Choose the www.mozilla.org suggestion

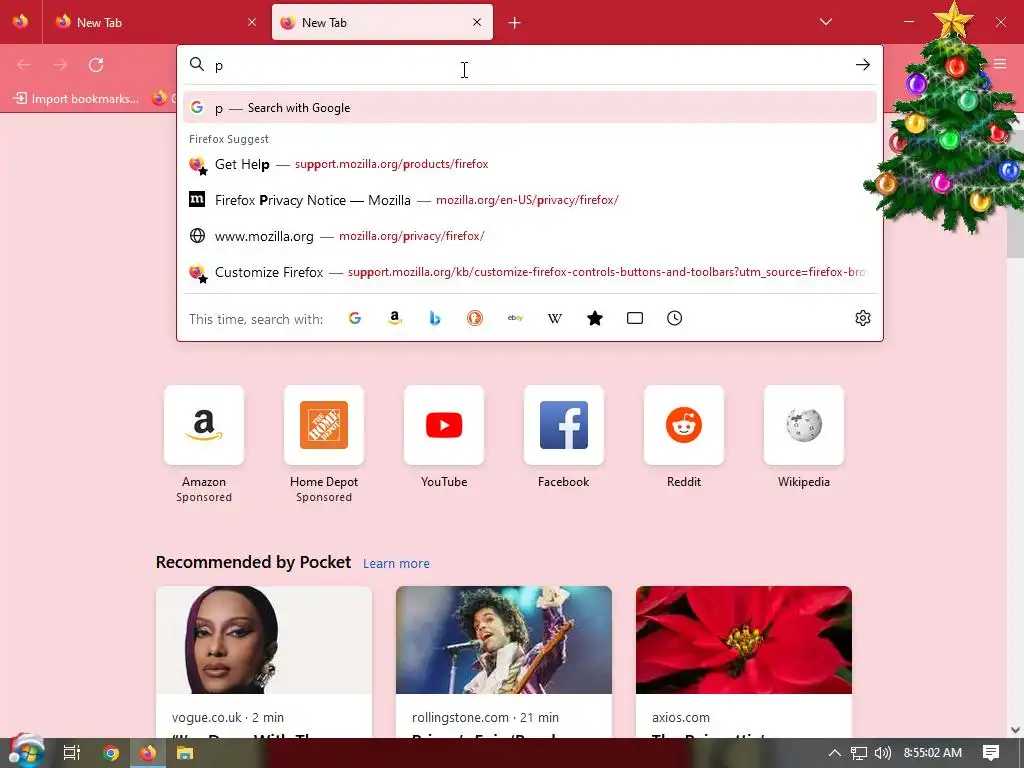pyautogui.click(x=530, y=236)
